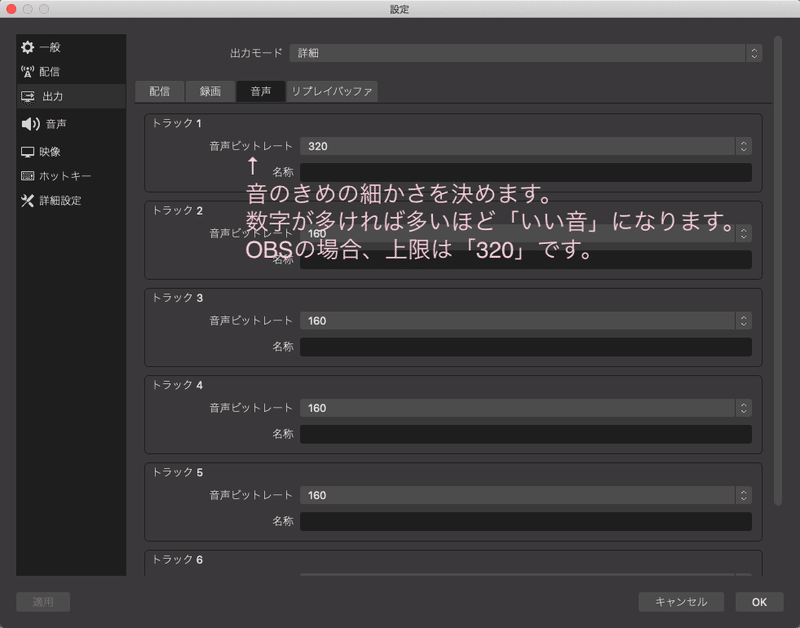This screenshot has height=628, width=800.
Task: Open the ホットキー keyboard icon
Action: pos(28,176)
